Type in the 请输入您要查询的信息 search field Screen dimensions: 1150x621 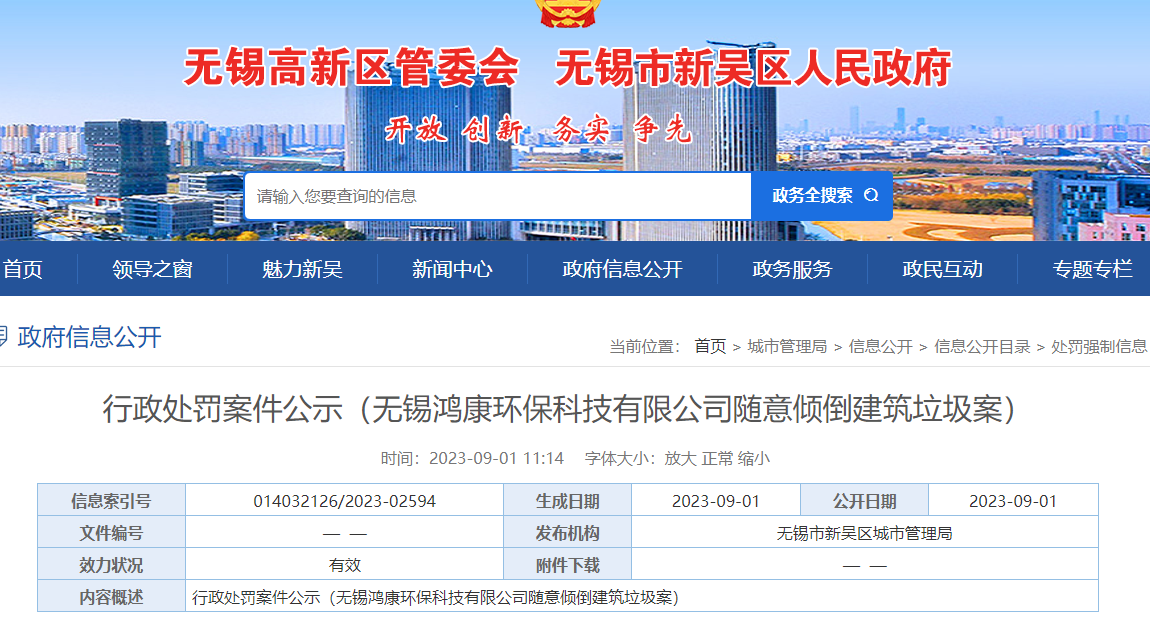497,196
